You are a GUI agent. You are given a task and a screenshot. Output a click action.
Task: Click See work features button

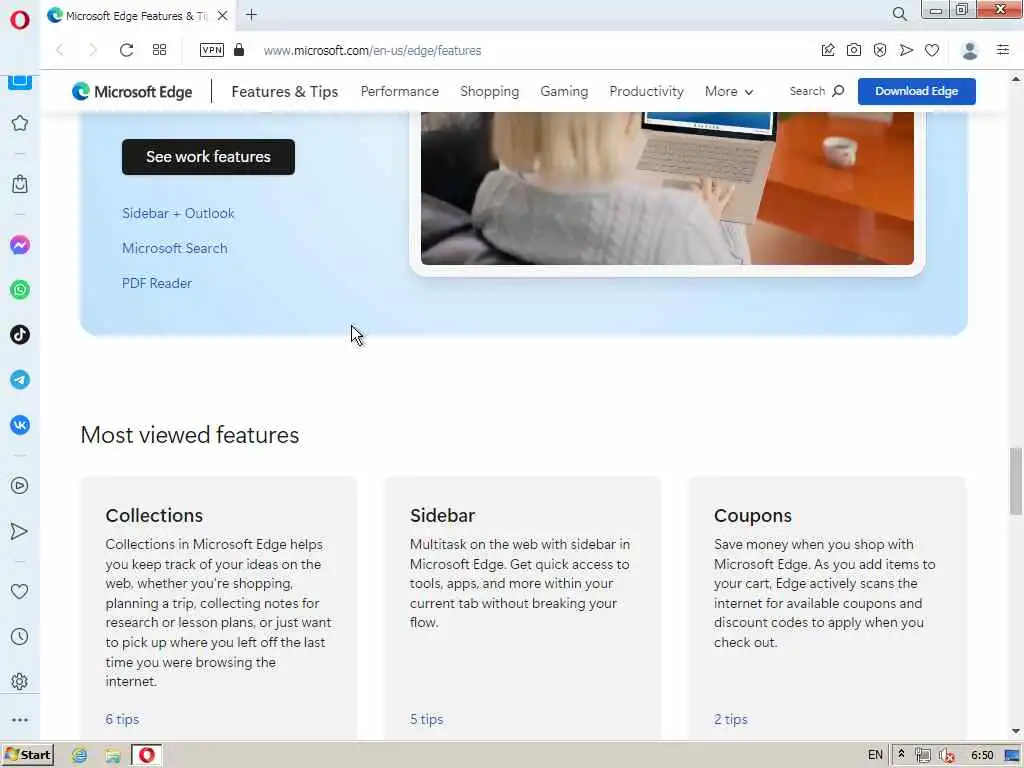coord(208,157)
